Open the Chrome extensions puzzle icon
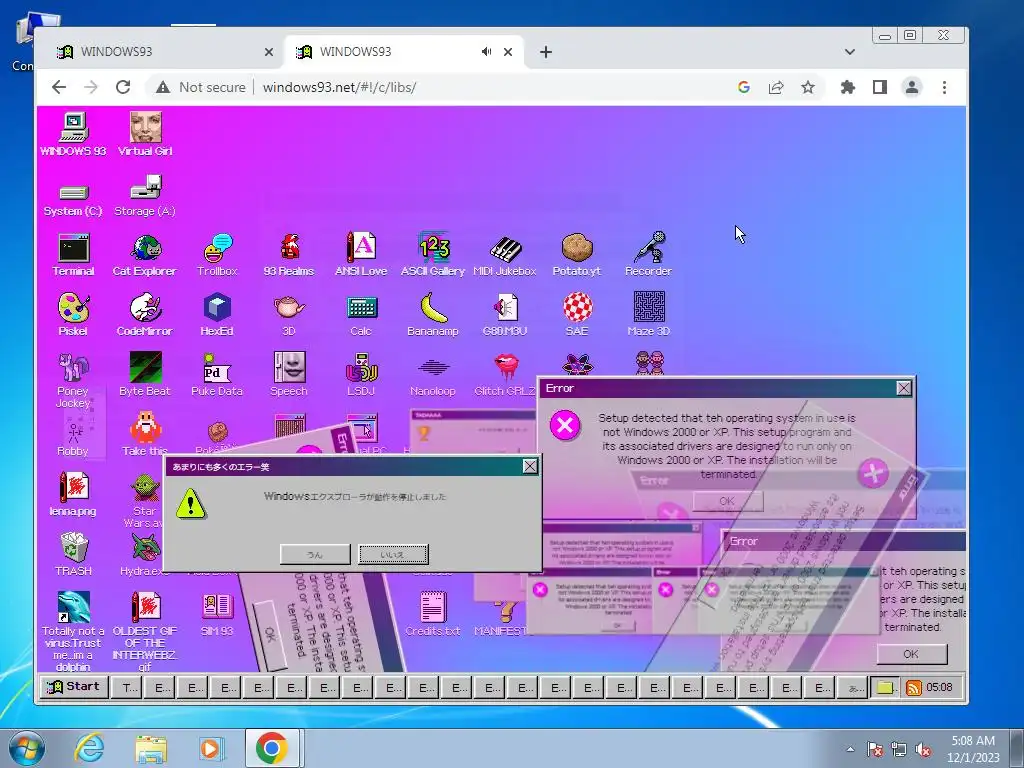 [848, 88]
